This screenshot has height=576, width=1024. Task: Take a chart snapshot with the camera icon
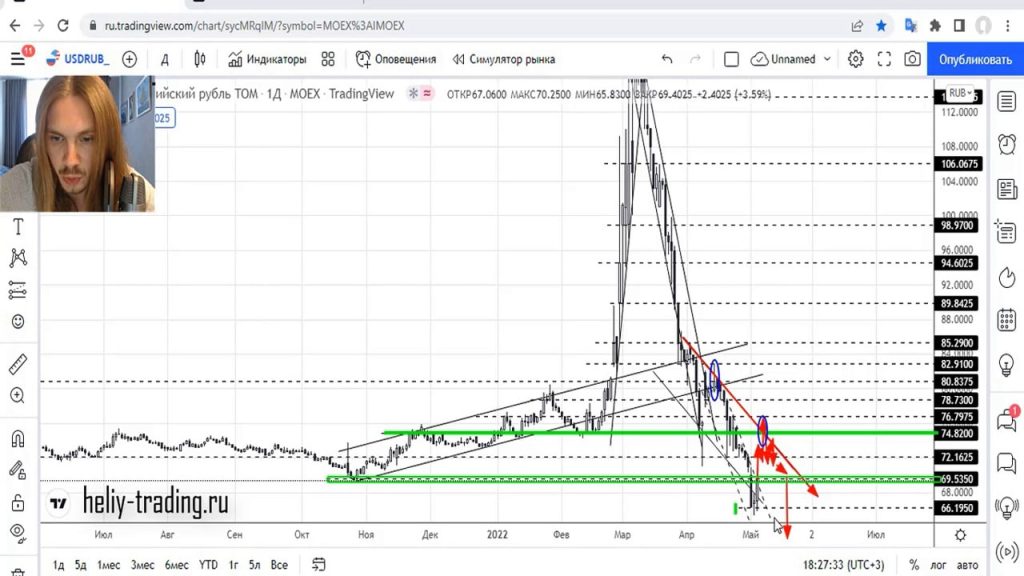tap(911, 58)
